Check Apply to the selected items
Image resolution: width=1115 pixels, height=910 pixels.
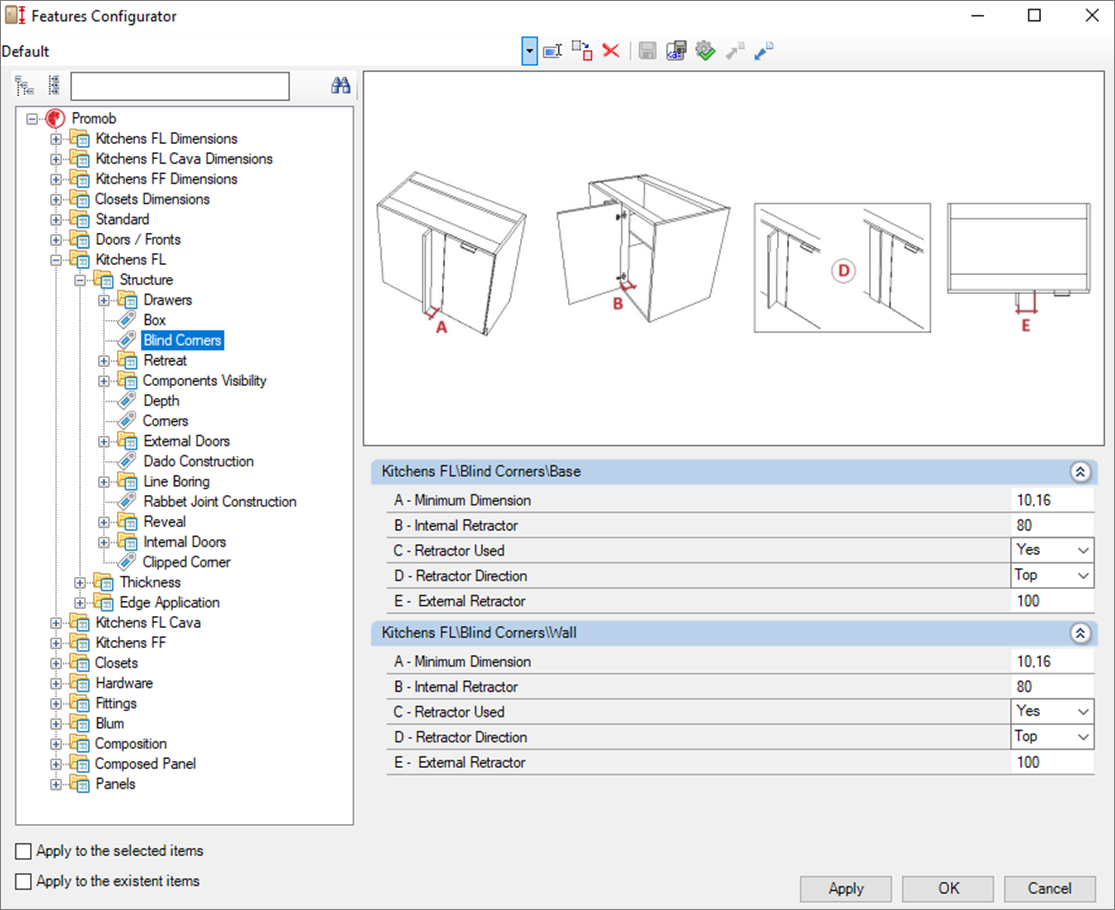pyautogui.click(x=23, y=851)
